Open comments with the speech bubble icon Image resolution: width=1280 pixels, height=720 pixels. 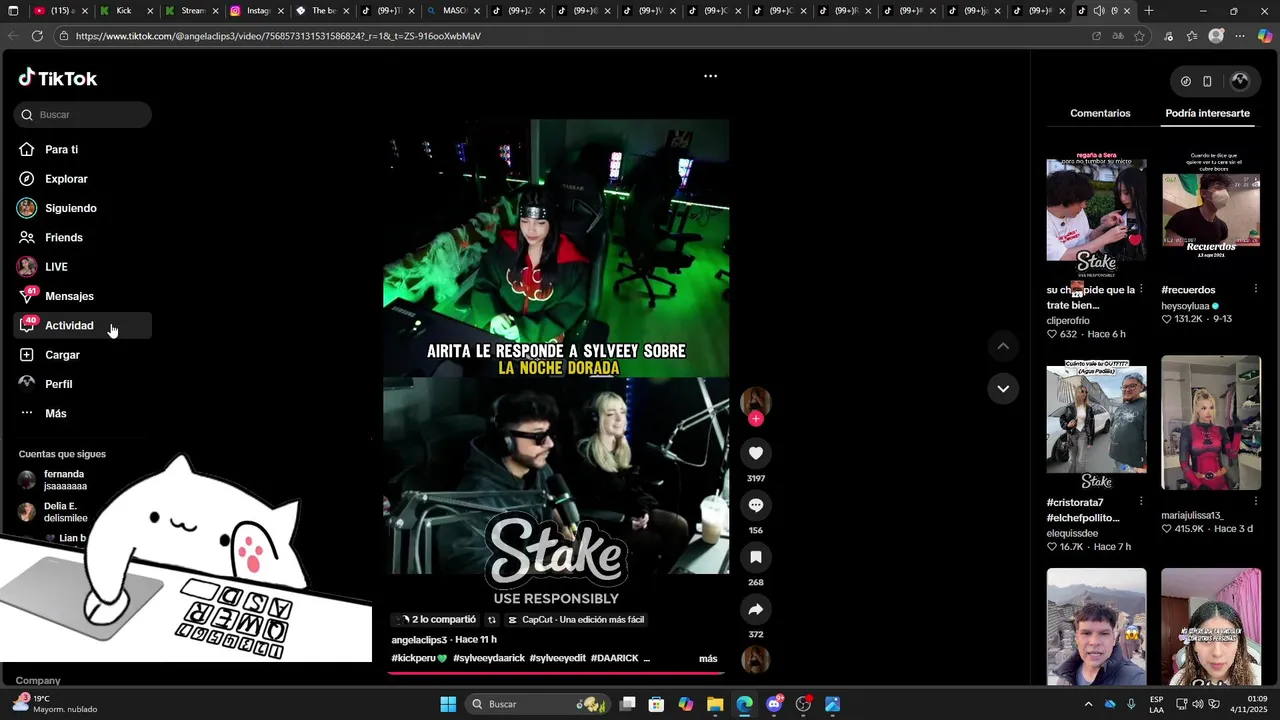point(756,505)
